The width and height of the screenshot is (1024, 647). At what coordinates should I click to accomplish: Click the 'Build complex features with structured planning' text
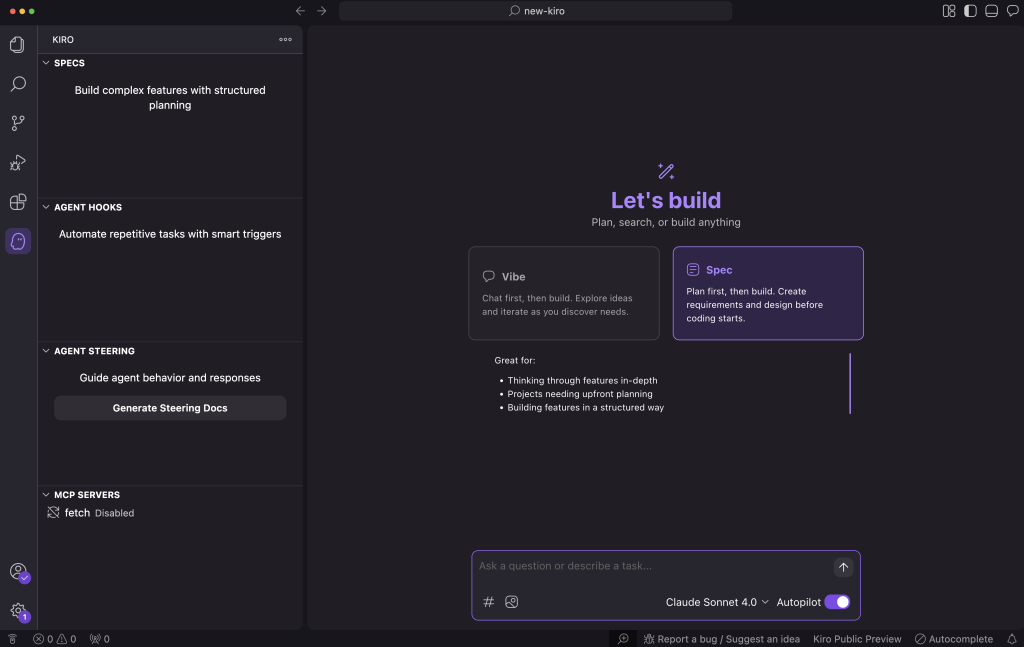pyautogui.click(x=170, y=97)
